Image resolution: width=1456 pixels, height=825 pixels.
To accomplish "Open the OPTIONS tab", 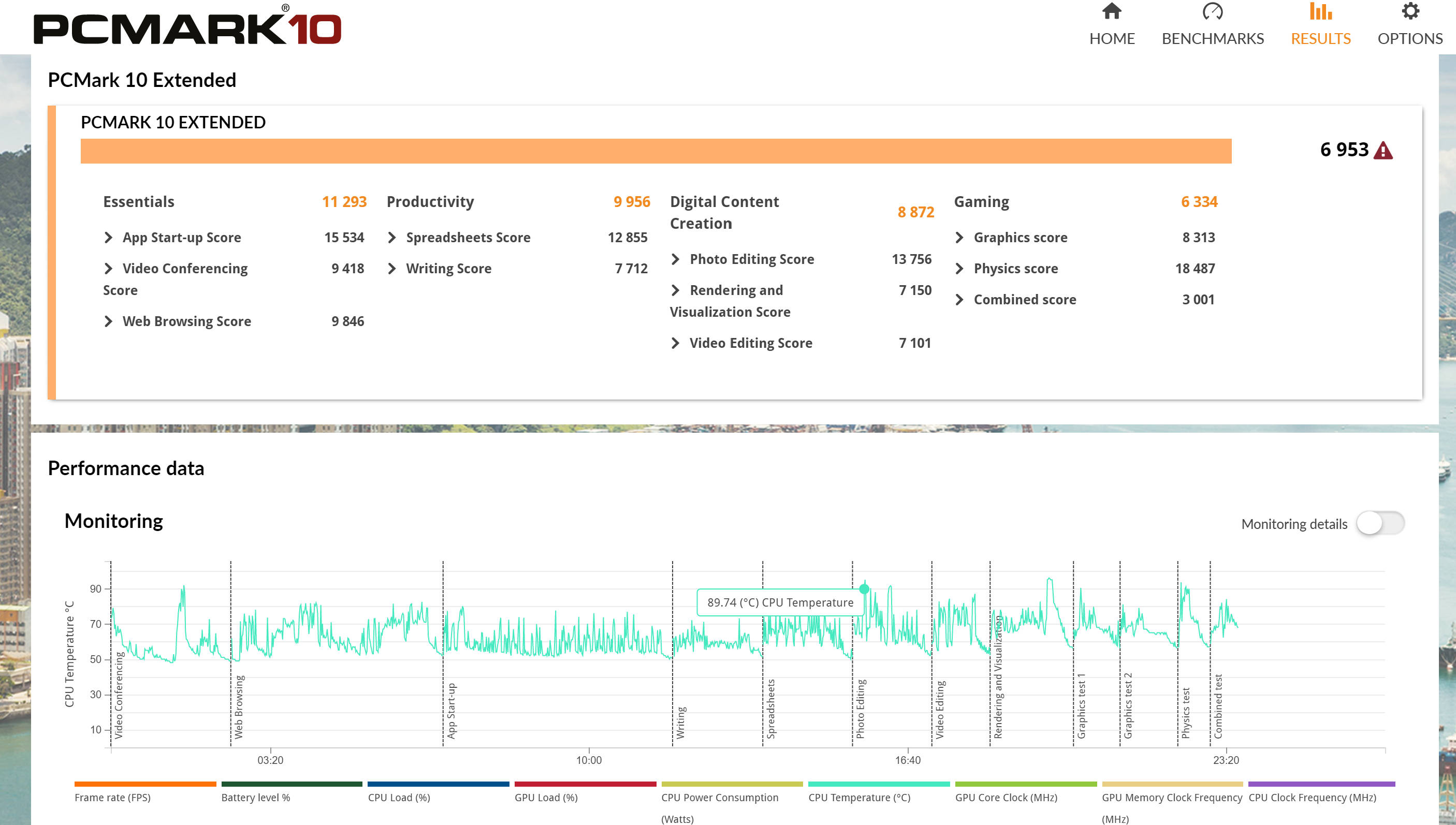I will click(1410, 38).
